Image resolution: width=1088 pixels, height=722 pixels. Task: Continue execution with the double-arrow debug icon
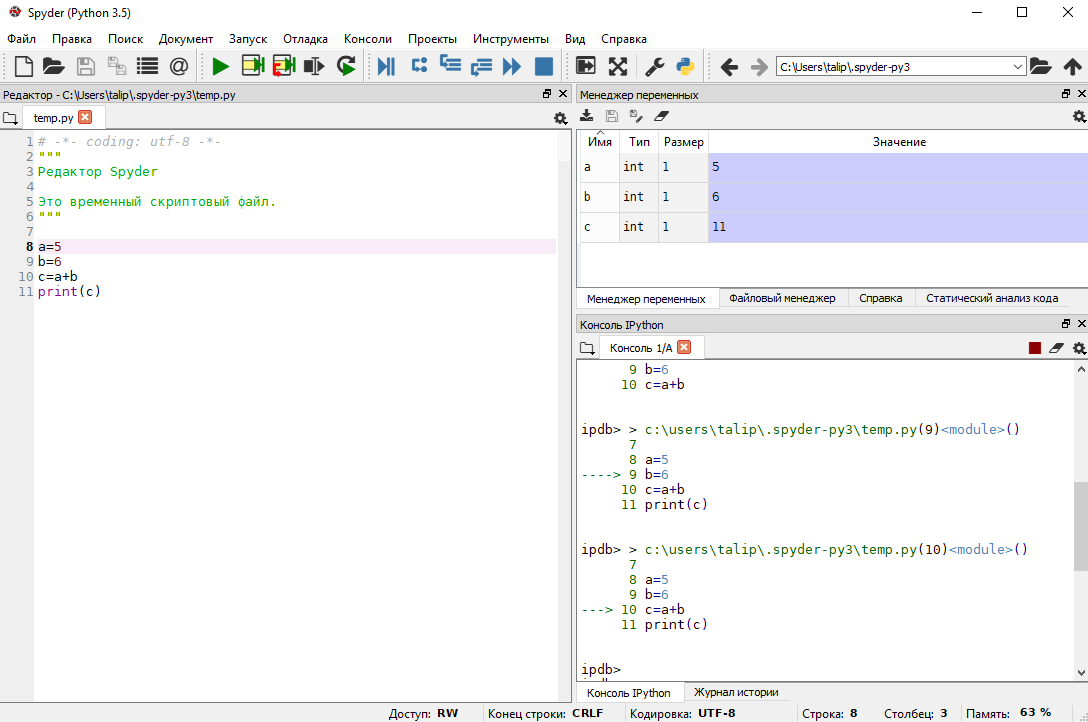pos(512,66)
